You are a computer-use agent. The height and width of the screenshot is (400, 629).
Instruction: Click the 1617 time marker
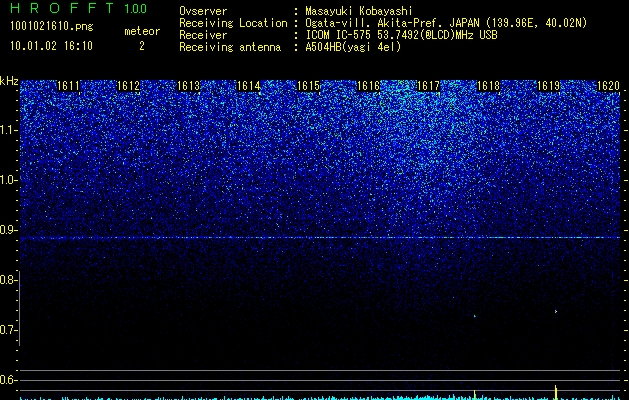click(428, 85)
